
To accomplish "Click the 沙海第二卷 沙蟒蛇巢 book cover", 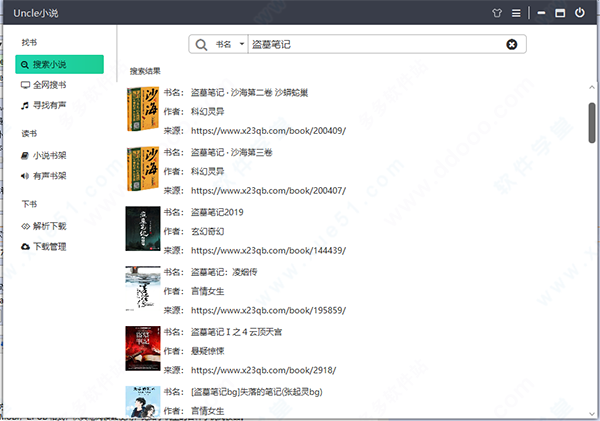I will click(143, 109).
